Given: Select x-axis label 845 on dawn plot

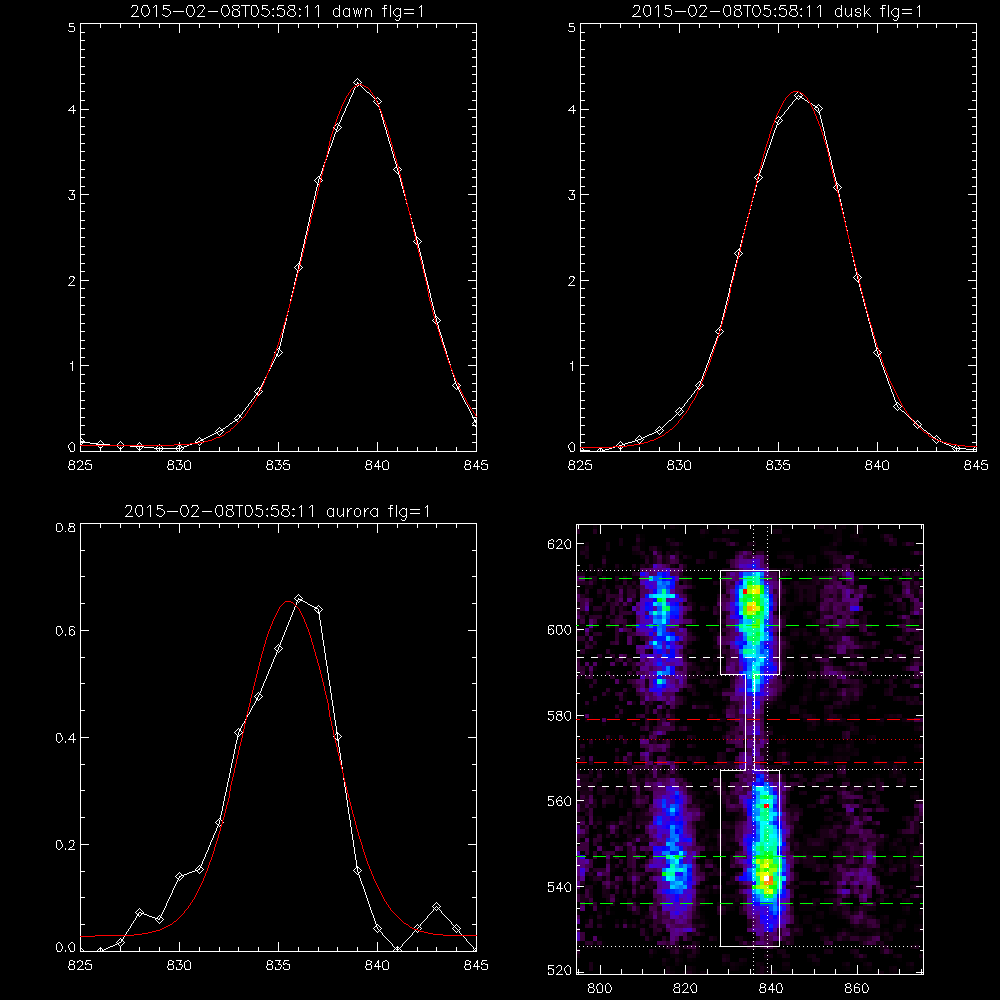Looking at the screenshot, I should coord(476,466).
